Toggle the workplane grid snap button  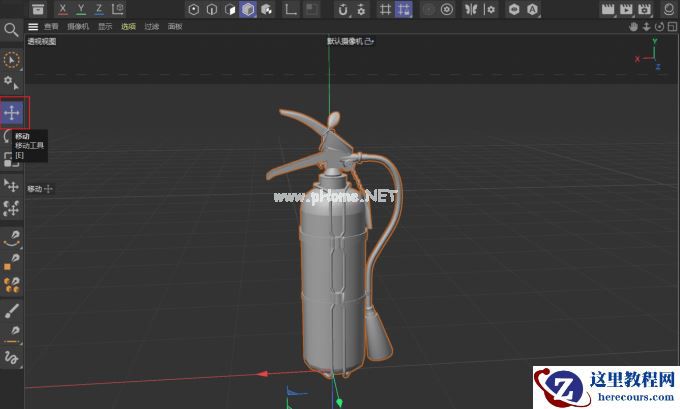click(404, 9)
